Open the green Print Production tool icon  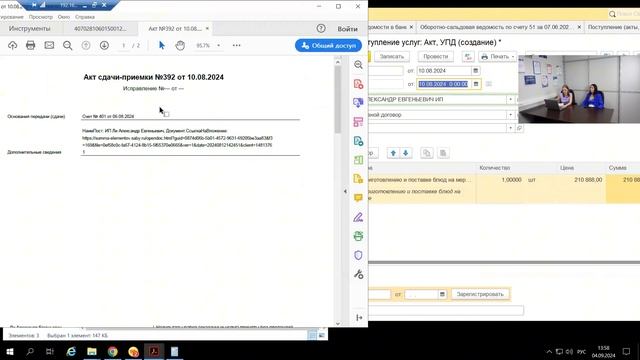click(x=358, y=236)
